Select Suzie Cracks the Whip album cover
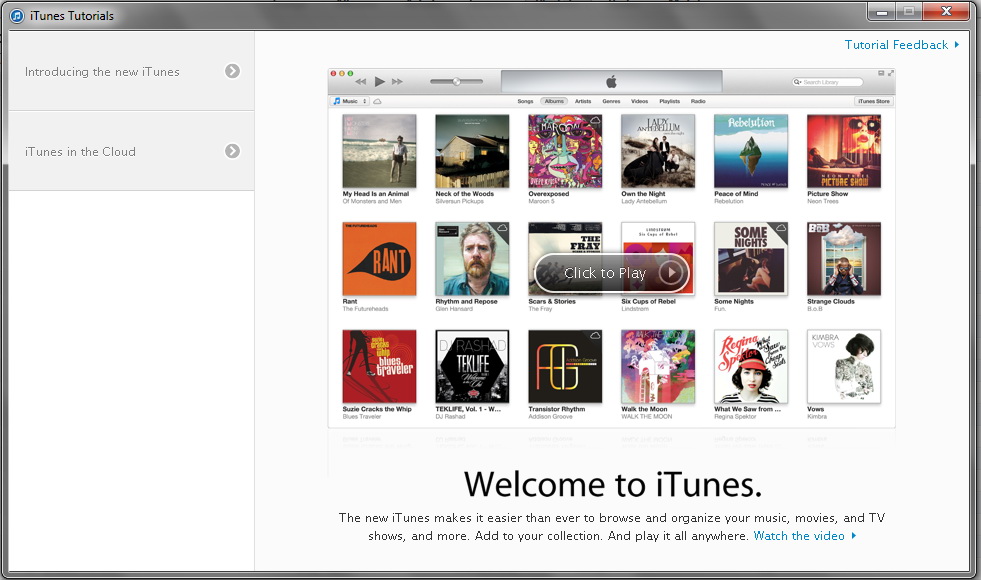The height and width of the screenshot is (580, 981). pyautogui.click(x=379, y=367)
